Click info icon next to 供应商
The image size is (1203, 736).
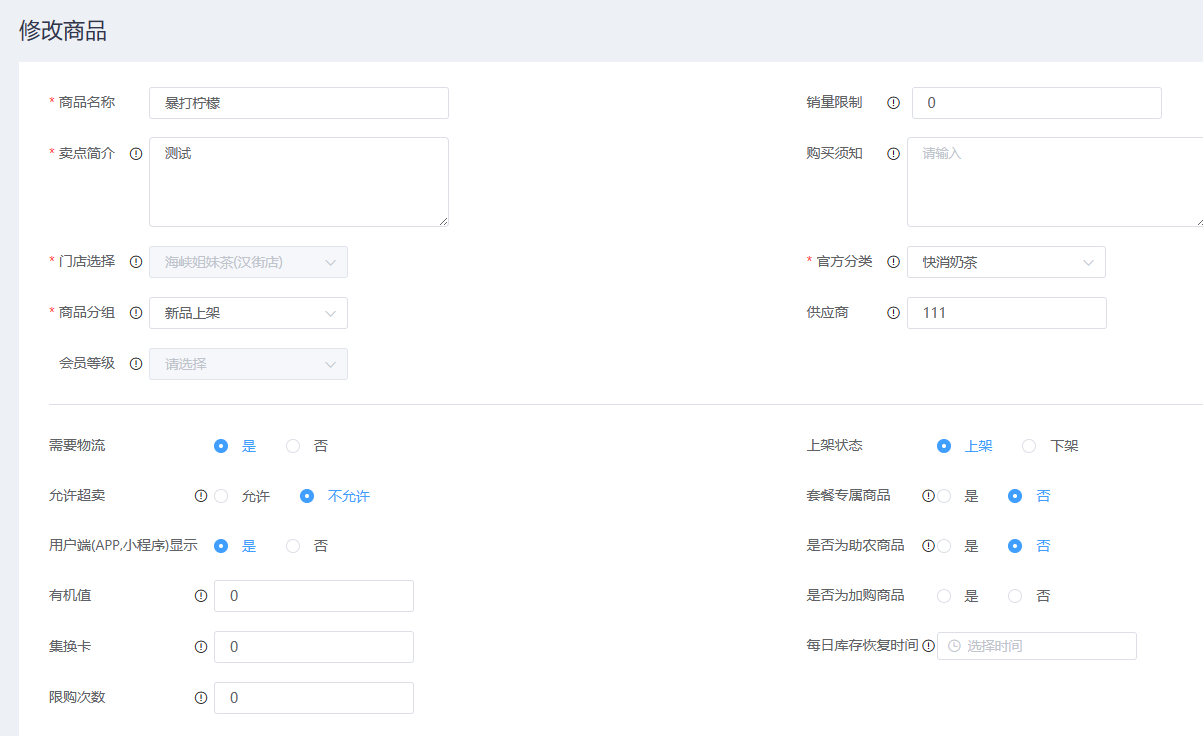click(x=893, y=313)
